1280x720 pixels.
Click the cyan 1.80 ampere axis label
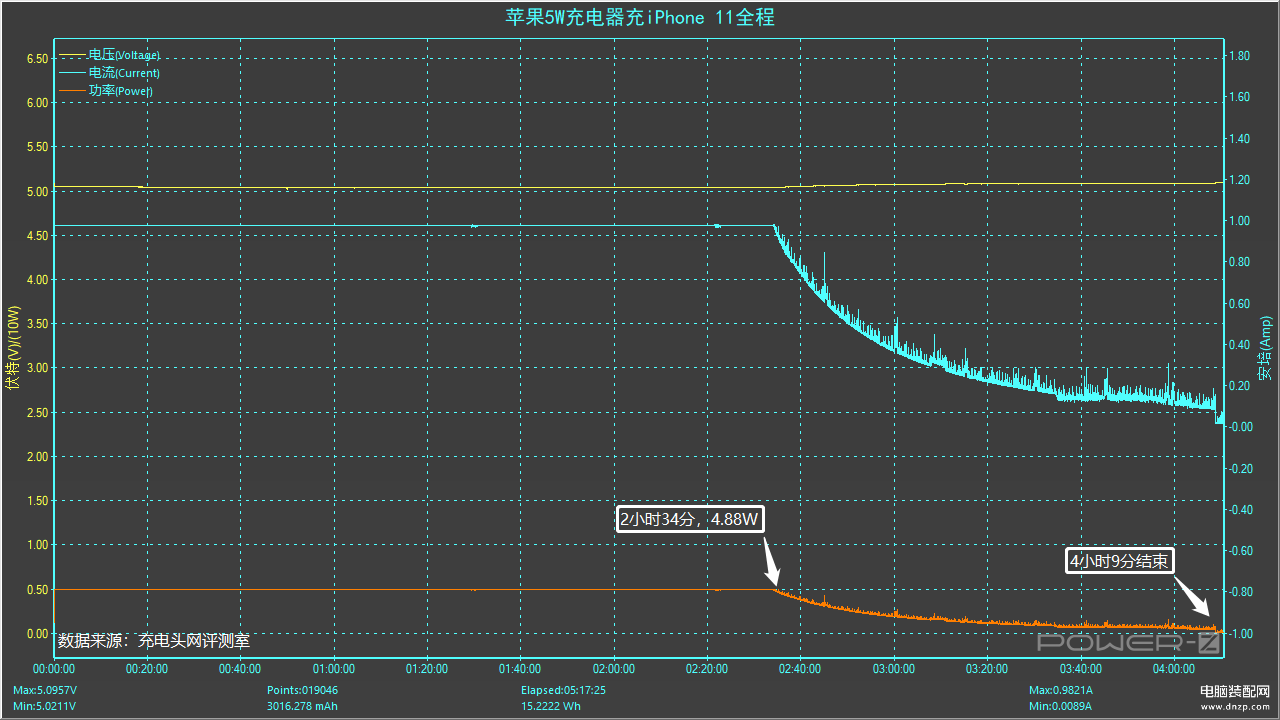tap(1239, 57)
